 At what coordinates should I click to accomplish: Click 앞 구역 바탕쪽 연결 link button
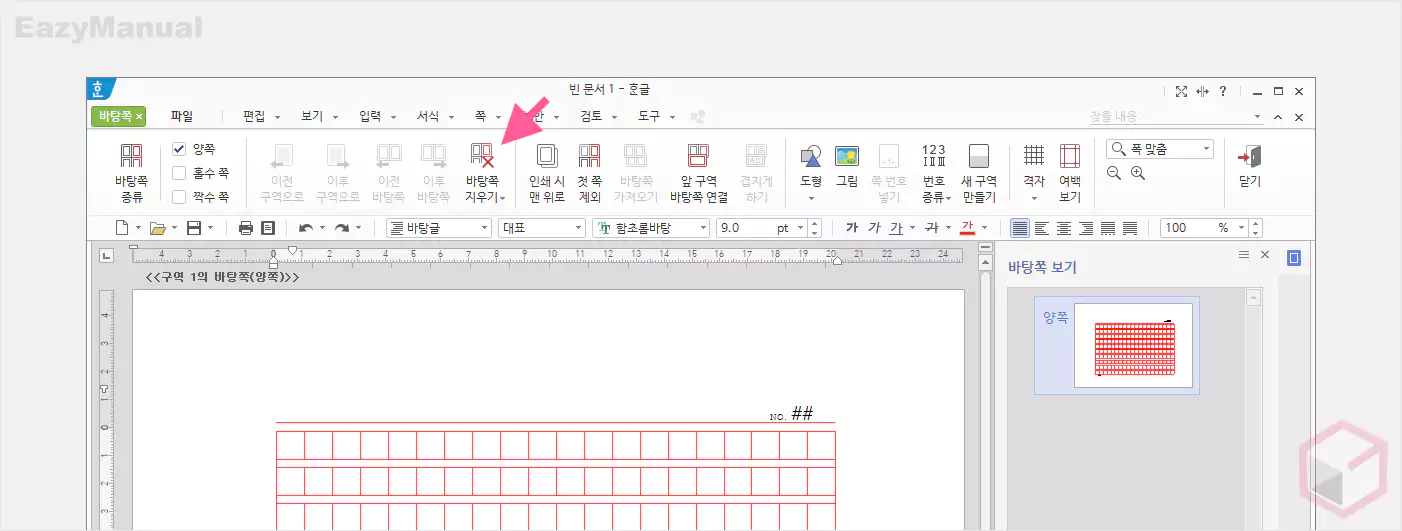click(698, 172)
